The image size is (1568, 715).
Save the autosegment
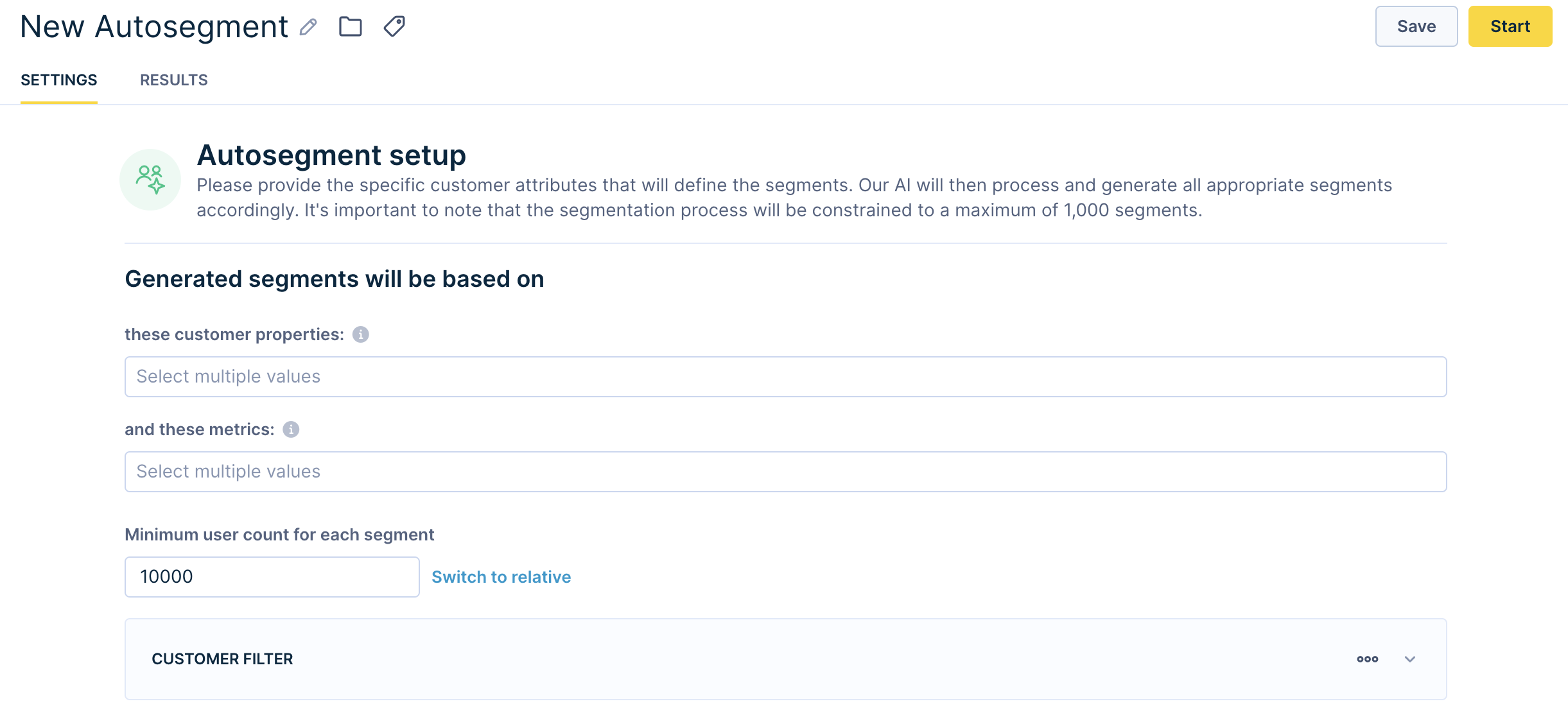[1416, 26]
